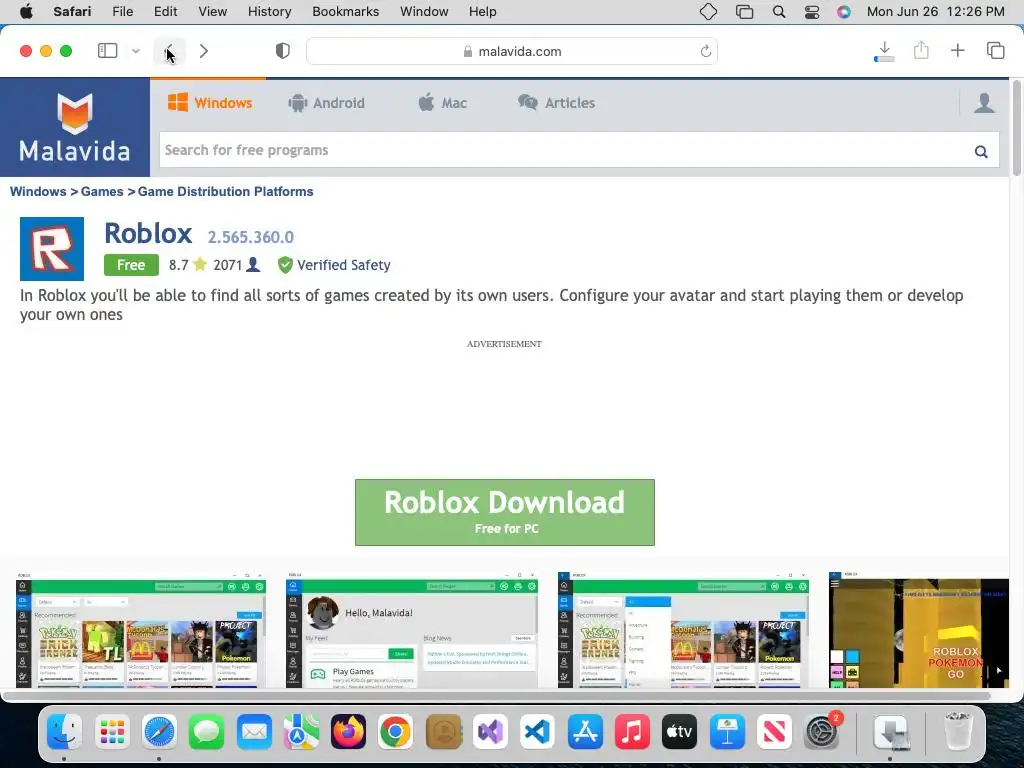Open the Help menu
The width and height of the screenshot is (1024, 768).
click(483, 11)
